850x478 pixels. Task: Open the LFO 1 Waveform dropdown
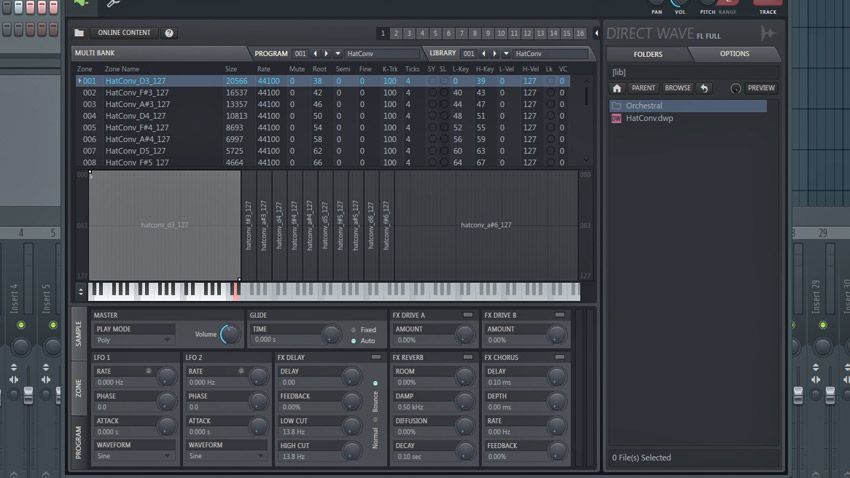pyautogui.click(x=134, y=455)
